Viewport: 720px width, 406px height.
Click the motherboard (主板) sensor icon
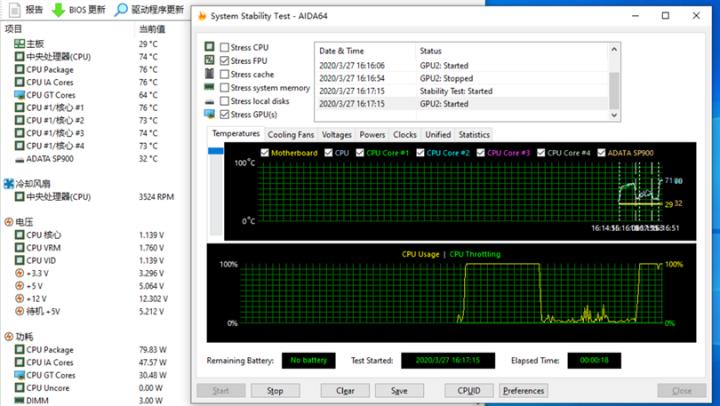click(19, 44)
